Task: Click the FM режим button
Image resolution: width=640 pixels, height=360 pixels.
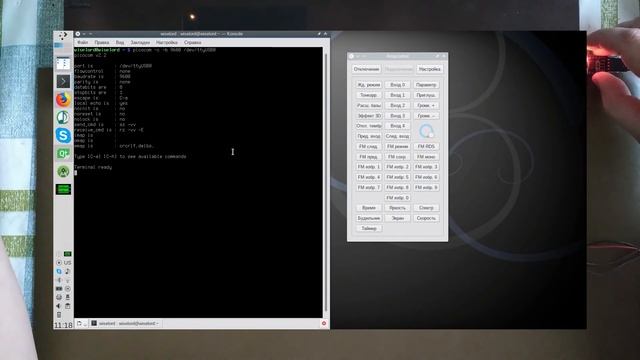Action: coord(398,147)
